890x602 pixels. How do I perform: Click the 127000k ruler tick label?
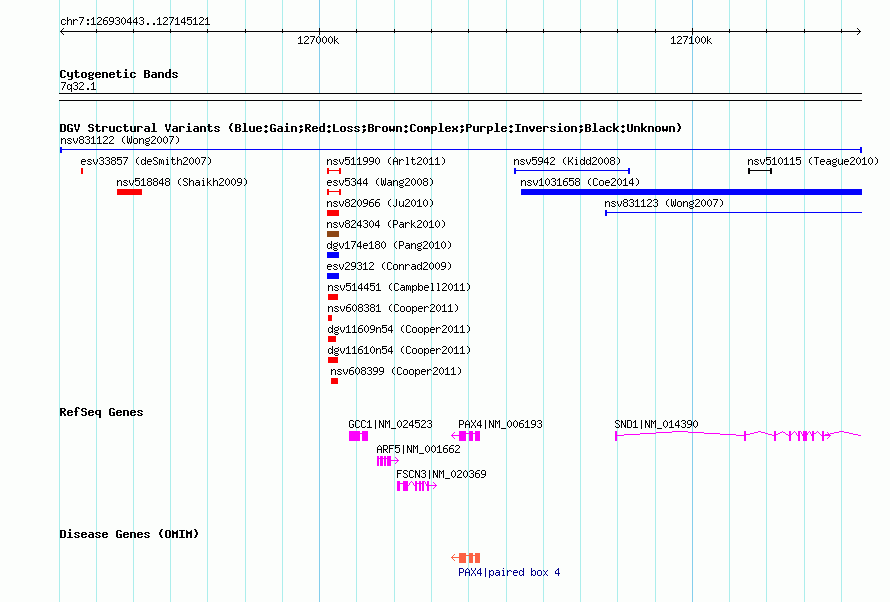coord(318,40)
